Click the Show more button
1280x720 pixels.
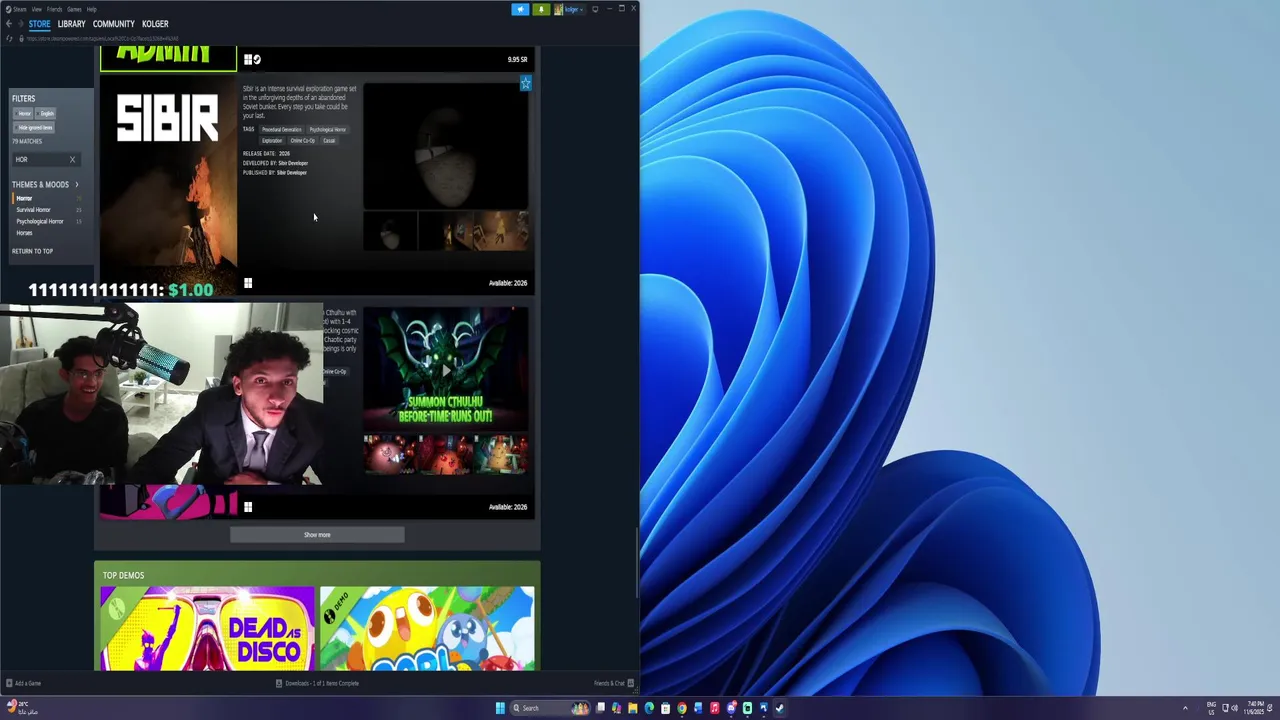pyautogui.click(x=317, y=535)
